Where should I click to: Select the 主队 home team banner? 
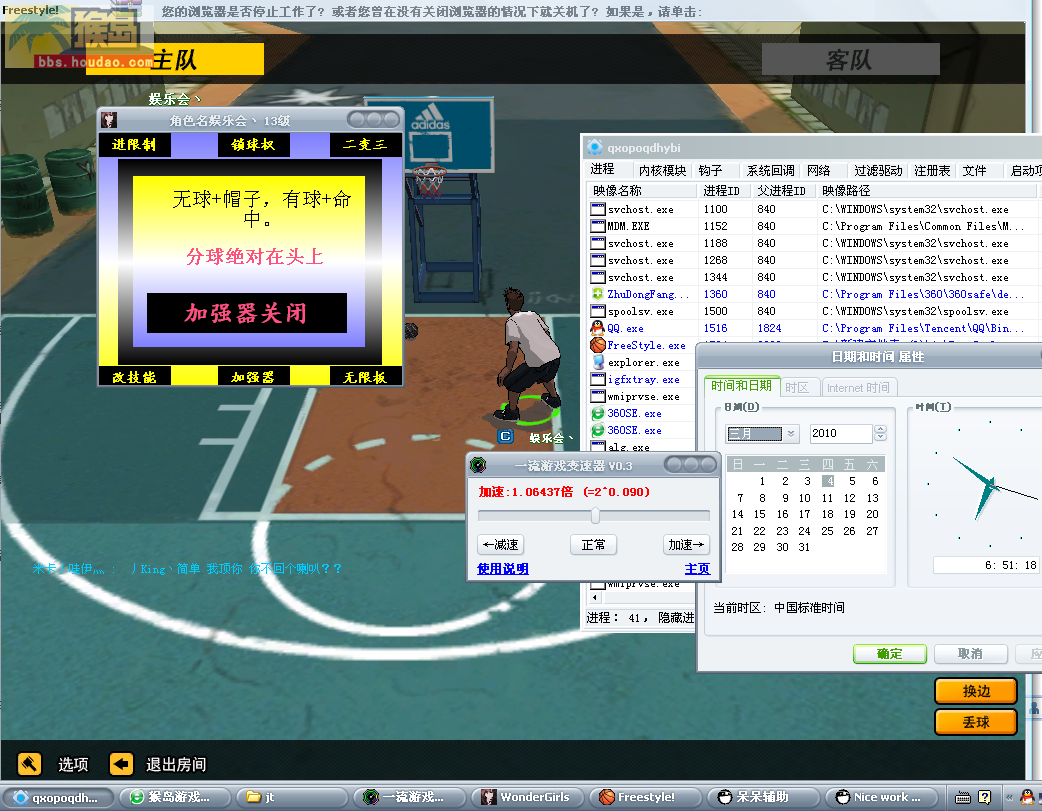tap(175, 59)
